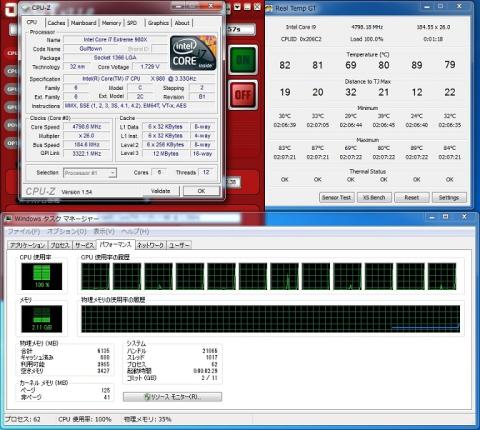This screenshot has width=480, height=430.
Task: Click the Instructions field in CPU-Z
Action: [x=139, y=106]
